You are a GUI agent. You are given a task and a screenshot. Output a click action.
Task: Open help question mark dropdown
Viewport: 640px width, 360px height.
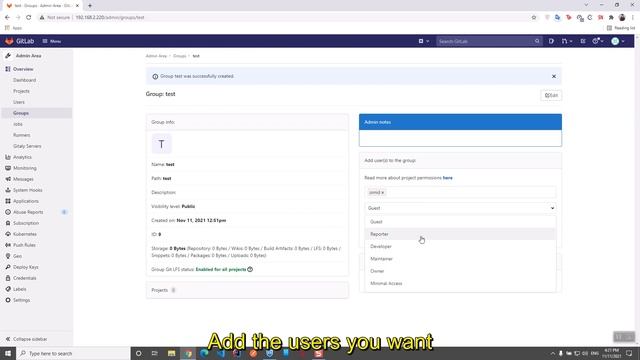pos(598,41)
